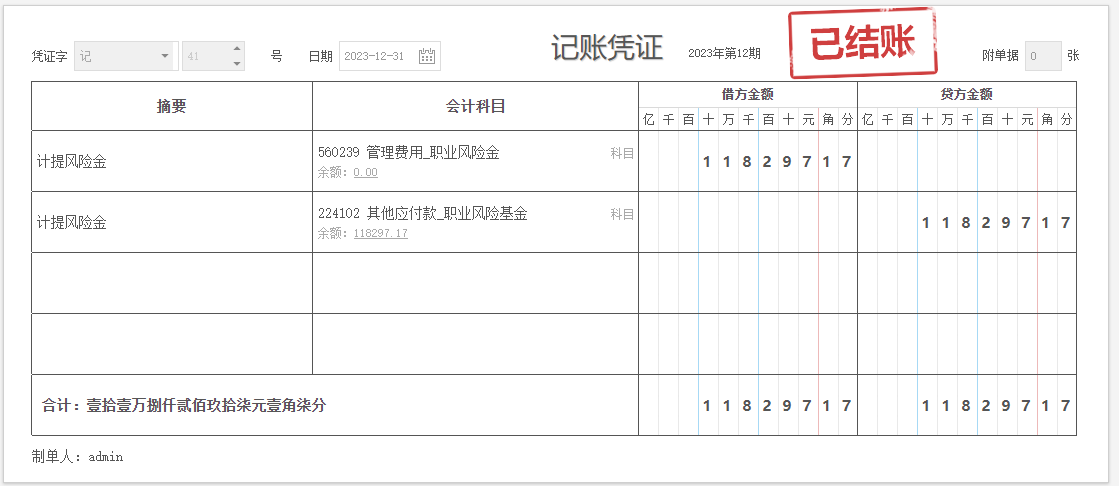Click 科目 link in the 管理费用_职业风险金 row
This screenshot has width=1119, height=486.
(622, 154)
